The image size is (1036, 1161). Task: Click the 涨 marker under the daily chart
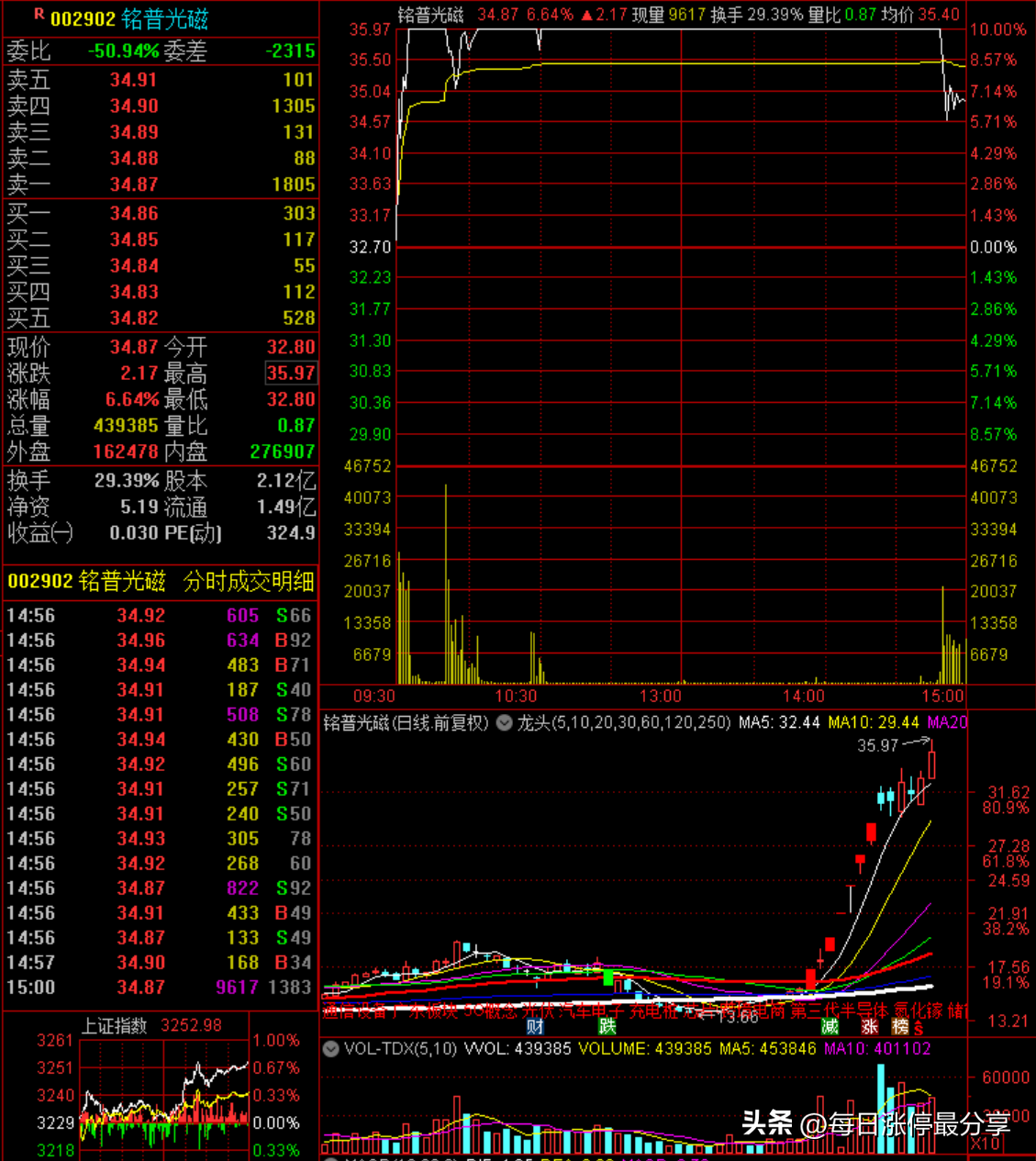pyautogui.click(x=869, y=1026)
